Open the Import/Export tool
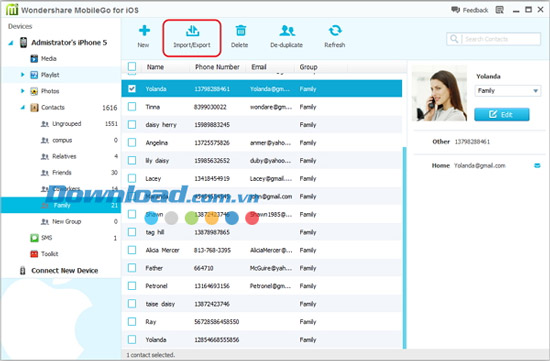 pos(192,38)
